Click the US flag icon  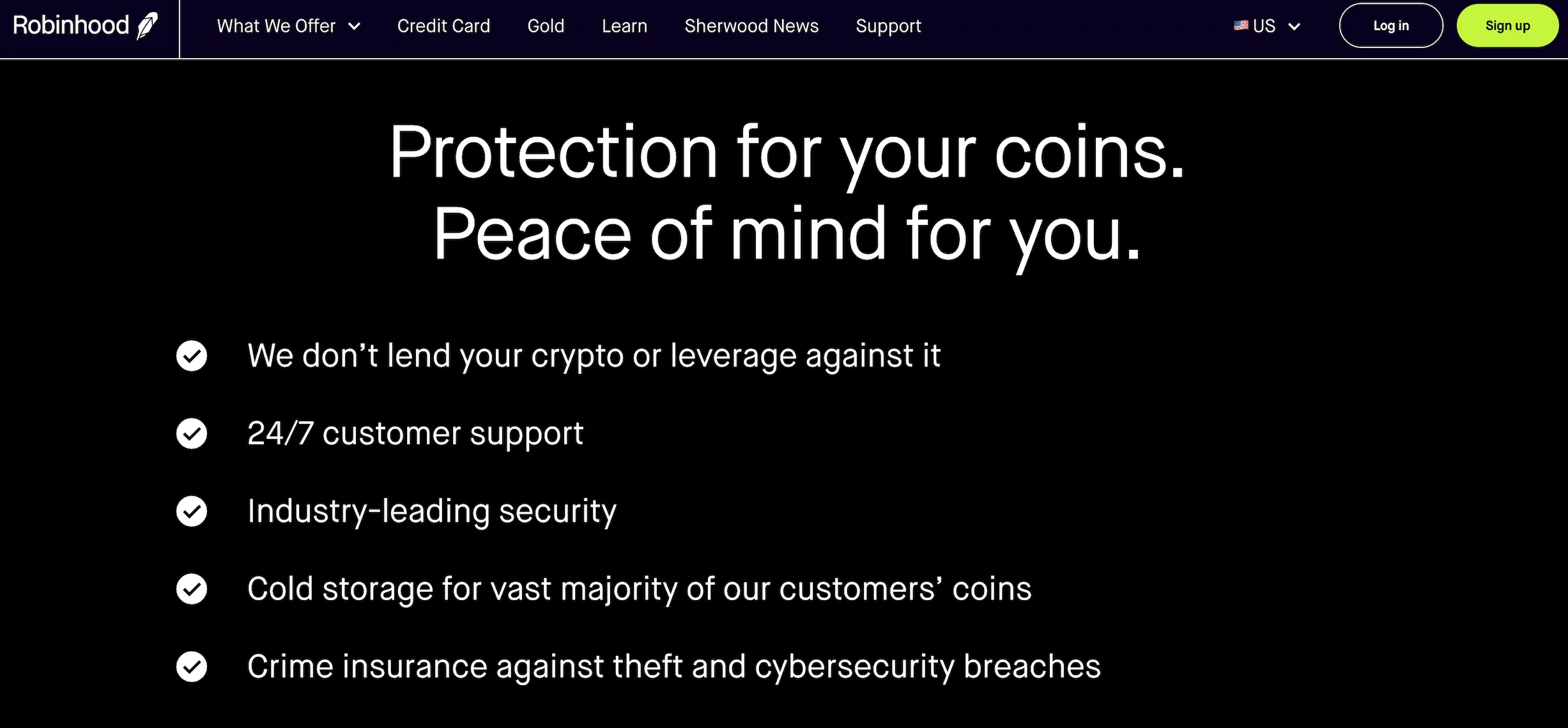pos(1241,26)
